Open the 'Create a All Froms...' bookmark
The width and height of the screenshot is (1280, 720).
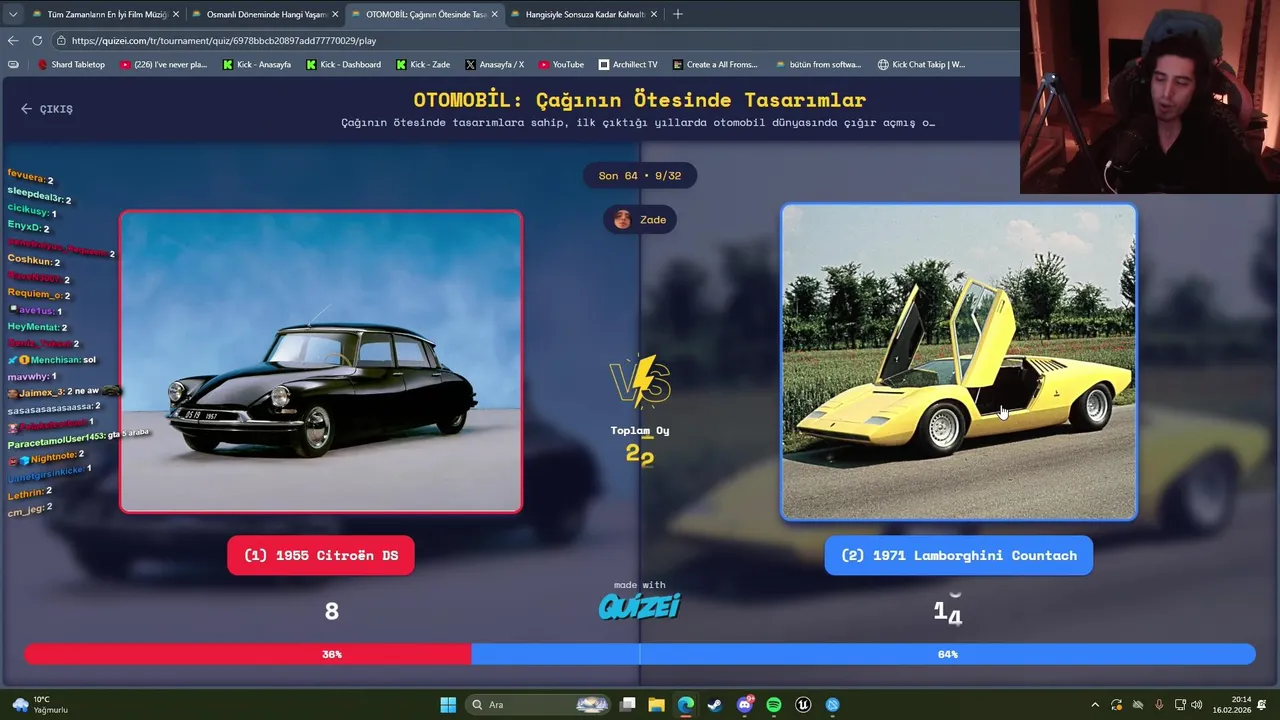coord(715,65)
